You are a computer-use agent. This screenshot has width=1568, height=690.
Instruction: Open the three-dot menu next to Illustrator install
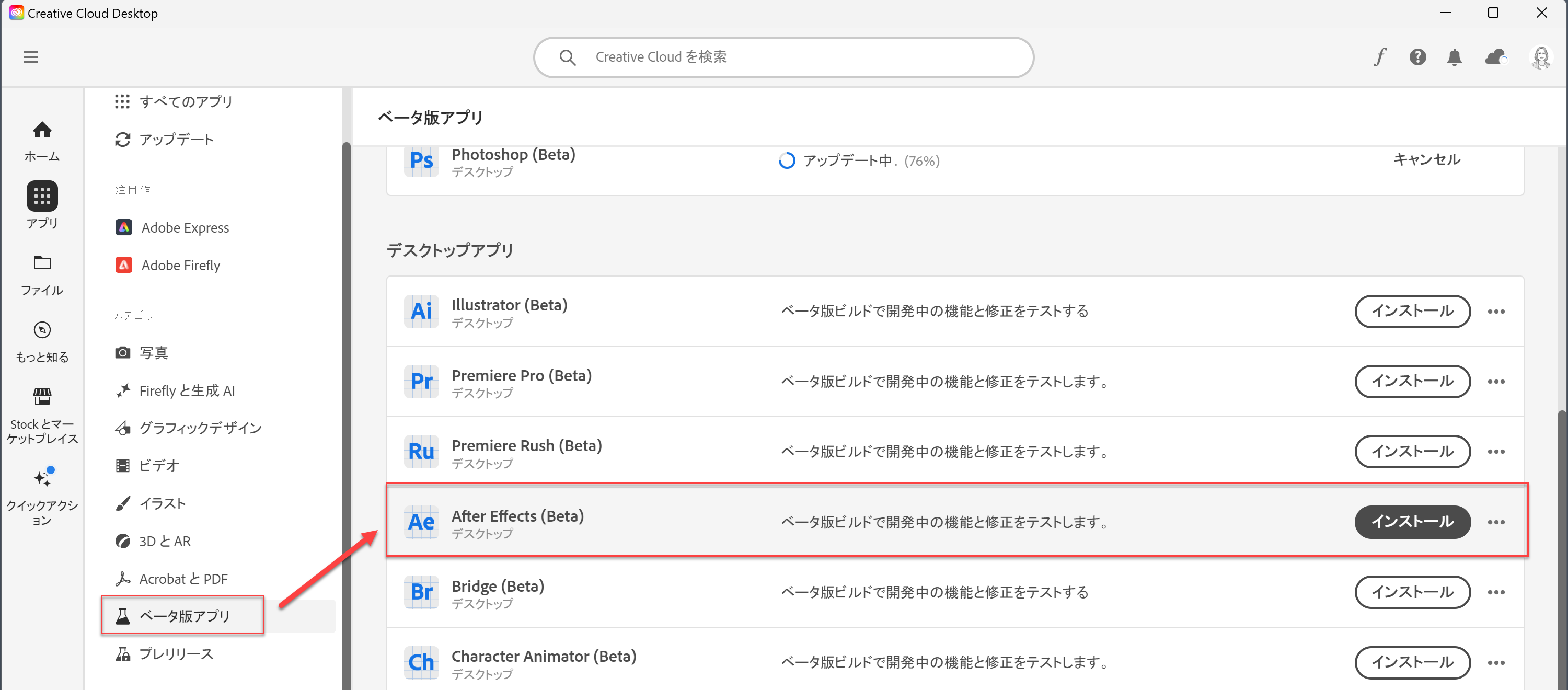pos(1497,311)
